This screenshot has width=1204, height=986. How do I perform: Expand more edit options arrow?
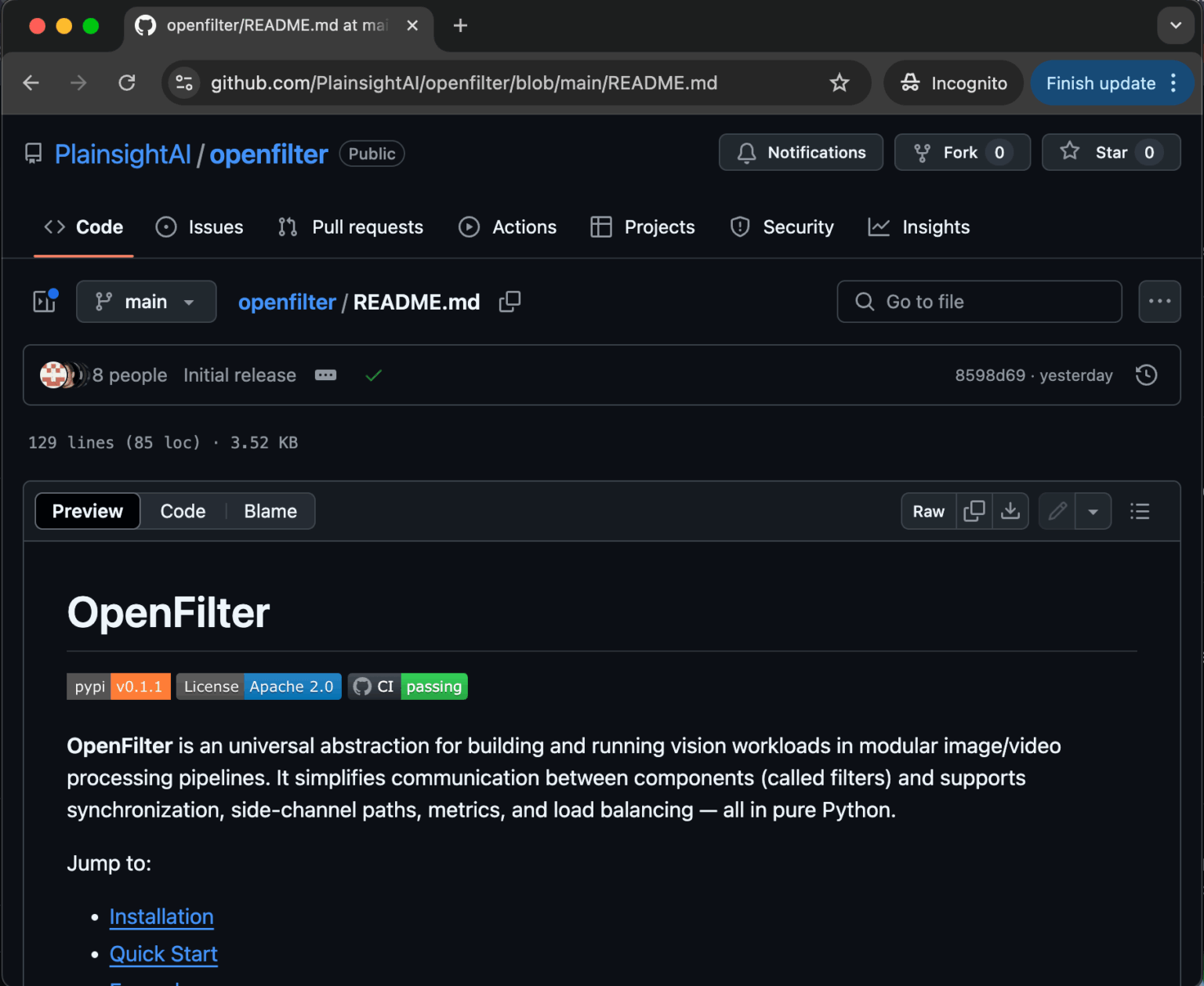click(x=1093, y=511)
